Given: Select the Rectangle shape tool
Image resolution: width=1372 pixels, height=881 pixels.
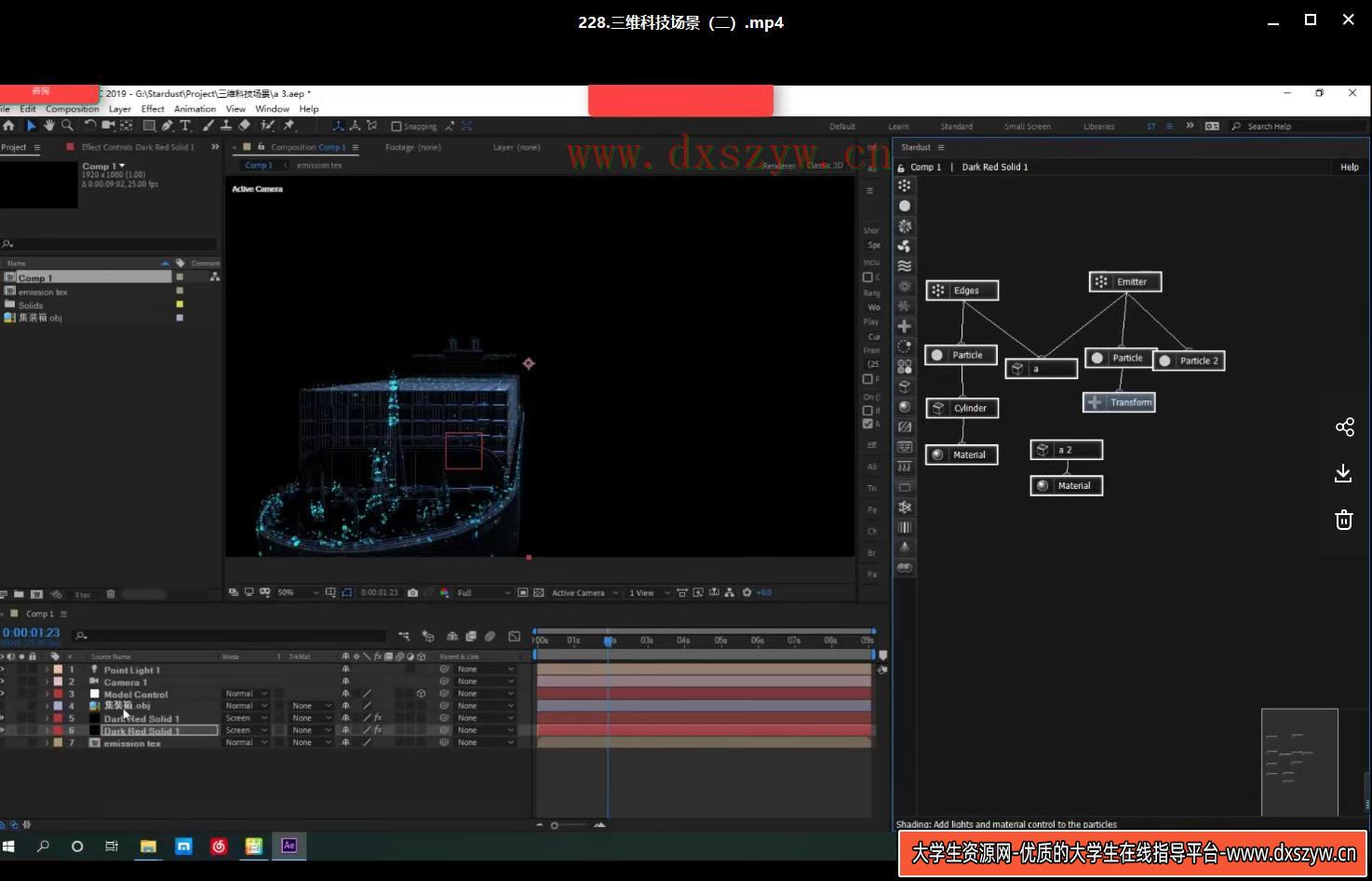Looking at the screenshot, I should pos(149,126).
